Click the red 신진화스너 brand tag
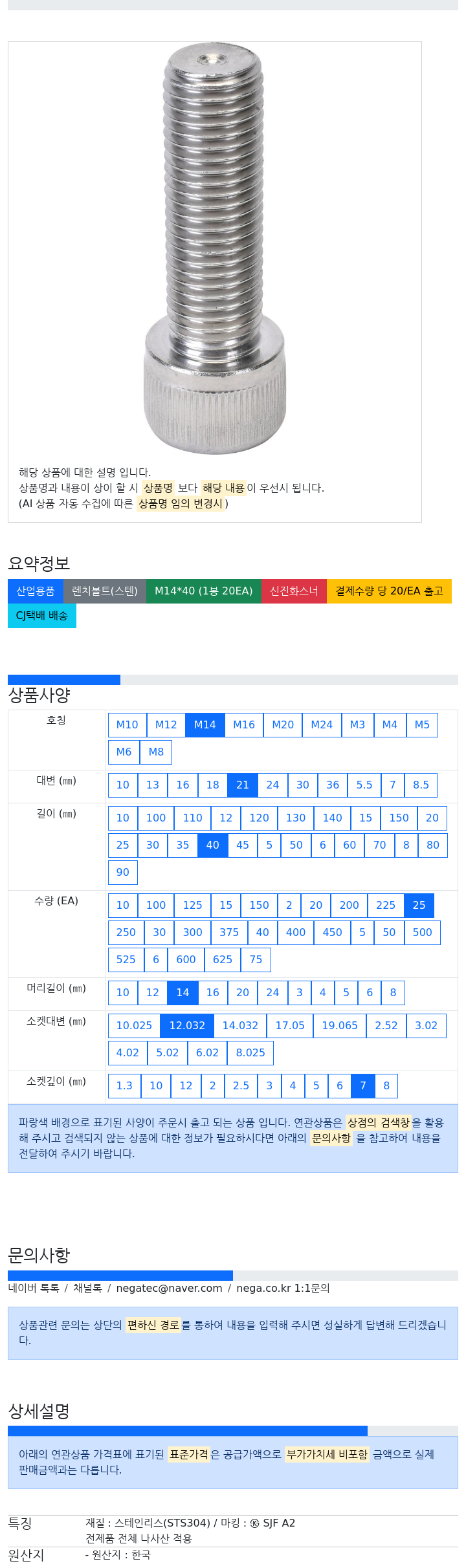 coord(294,591)
